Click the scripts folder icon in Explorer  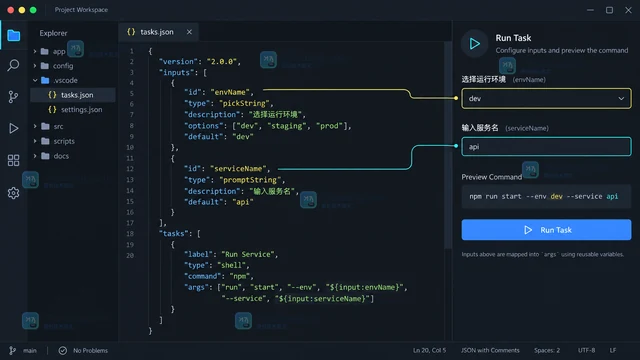coord(45,141)
